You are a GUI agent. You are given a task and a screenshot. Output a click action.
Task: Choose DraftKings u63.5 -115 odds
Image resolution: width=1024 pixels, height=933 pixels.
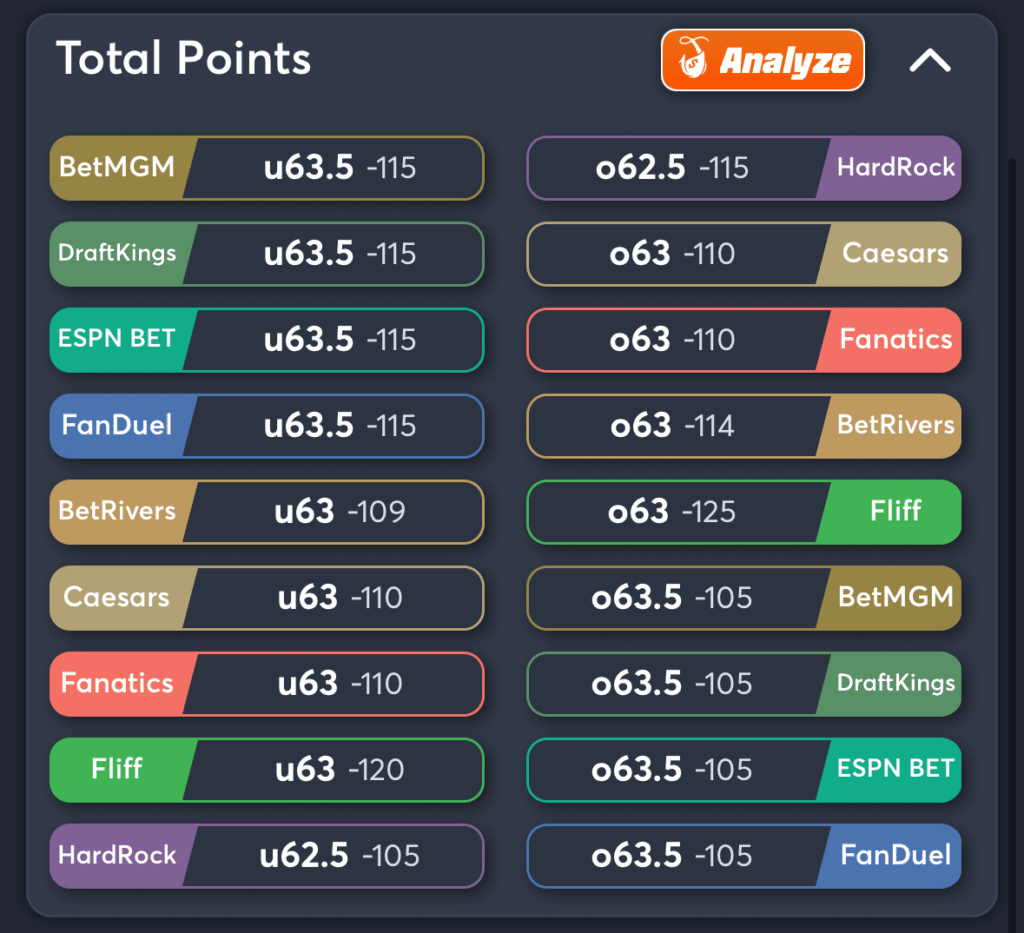point(267,254)
